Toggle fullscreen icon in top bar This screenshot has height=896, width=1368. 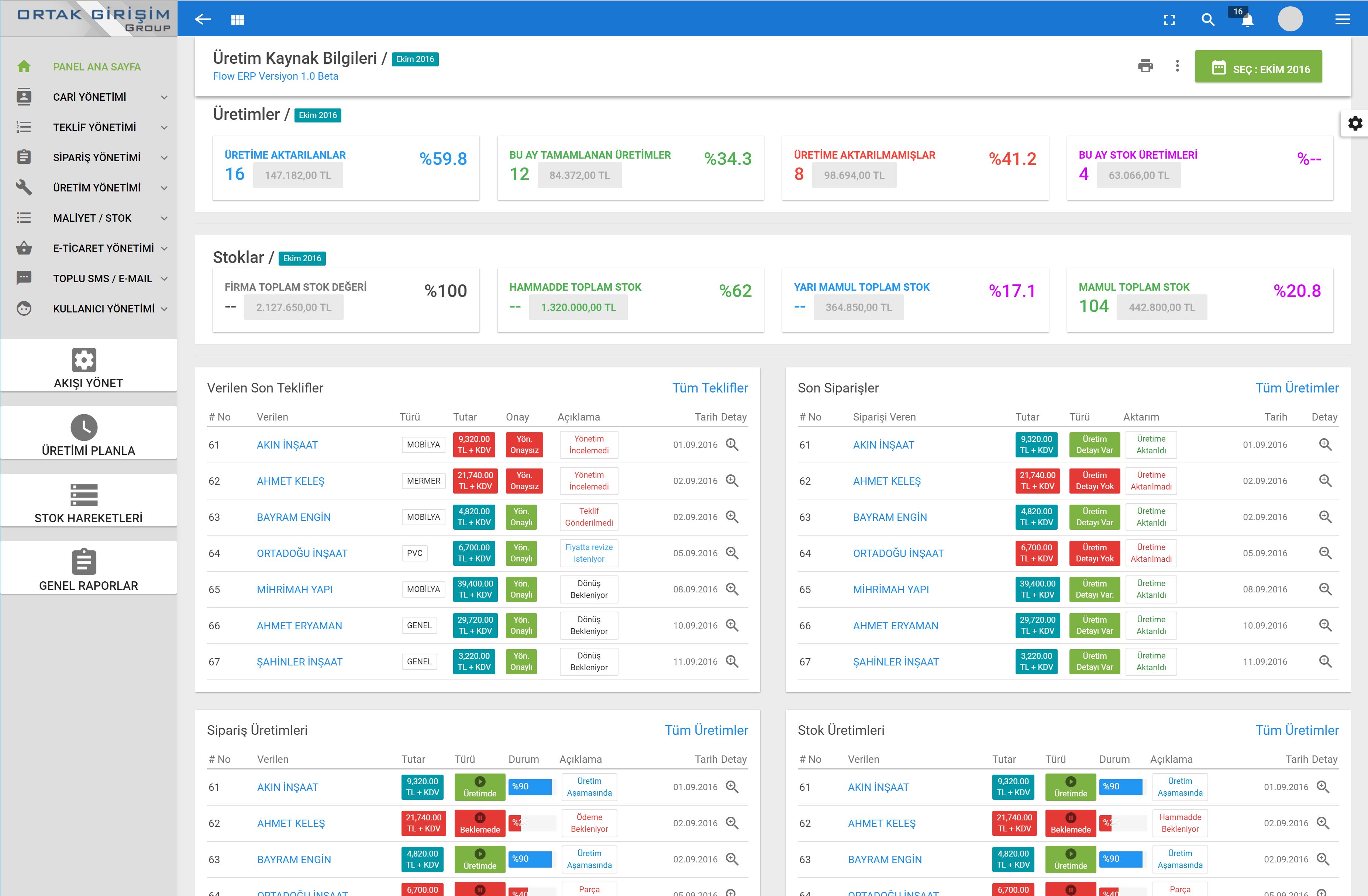[1169, 20]
